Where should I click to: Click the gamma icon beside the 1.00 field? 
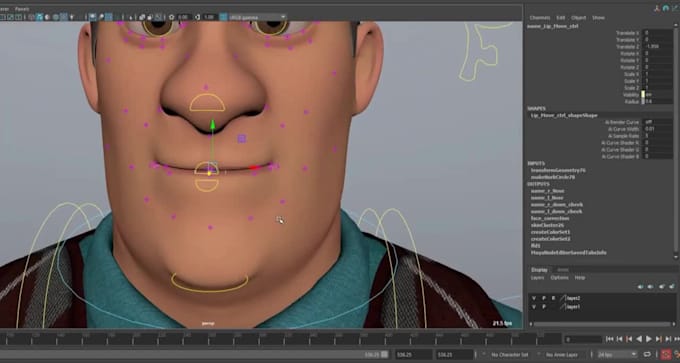tap(197, 17)
